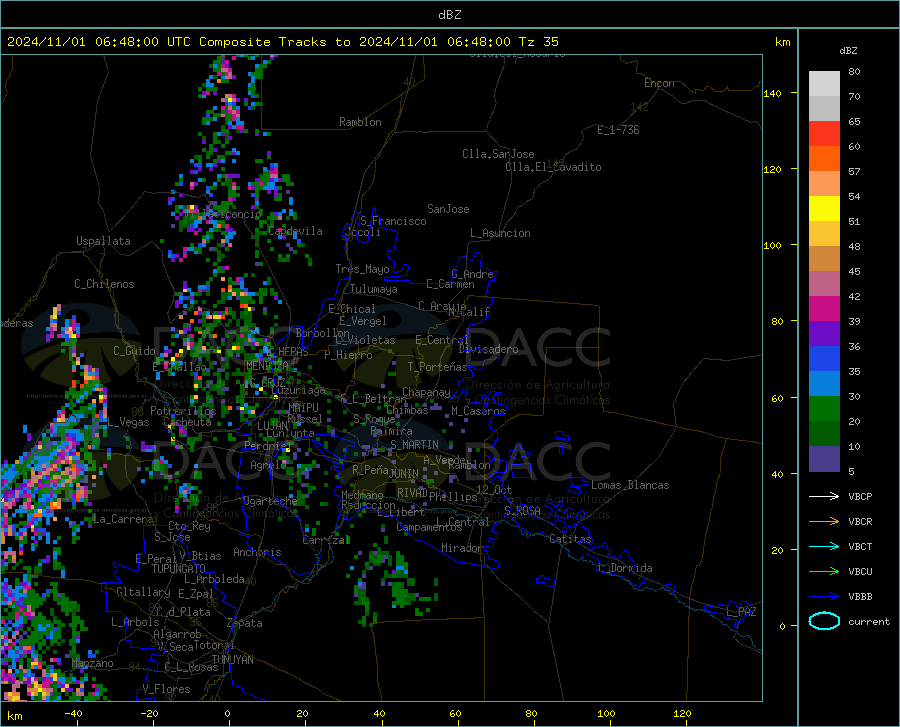Image resolution: width=900 pixels, height=727 pixels.
Task: Click the 'VBCT' legend label
Action: point(860,546)
